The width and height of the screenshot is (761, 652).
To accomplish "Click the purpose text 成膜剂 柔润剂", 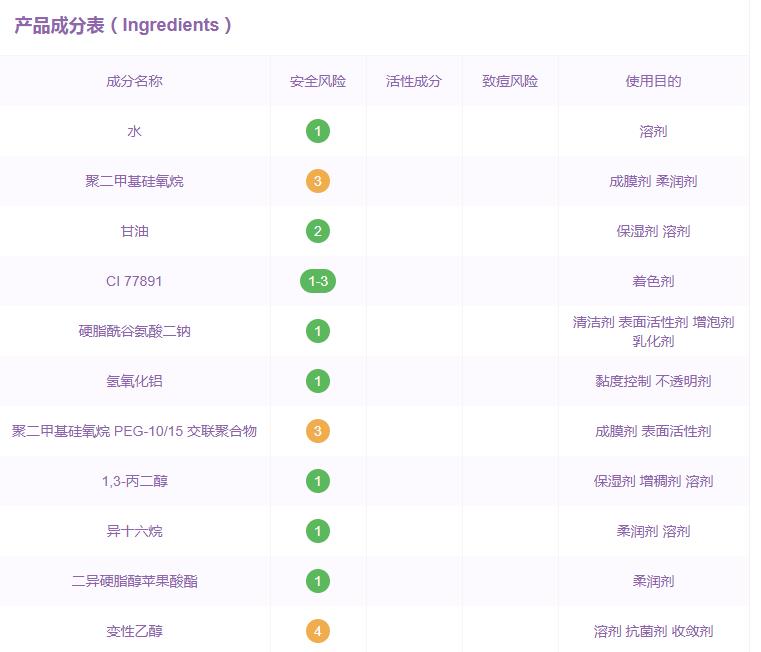I will point(653,181).
